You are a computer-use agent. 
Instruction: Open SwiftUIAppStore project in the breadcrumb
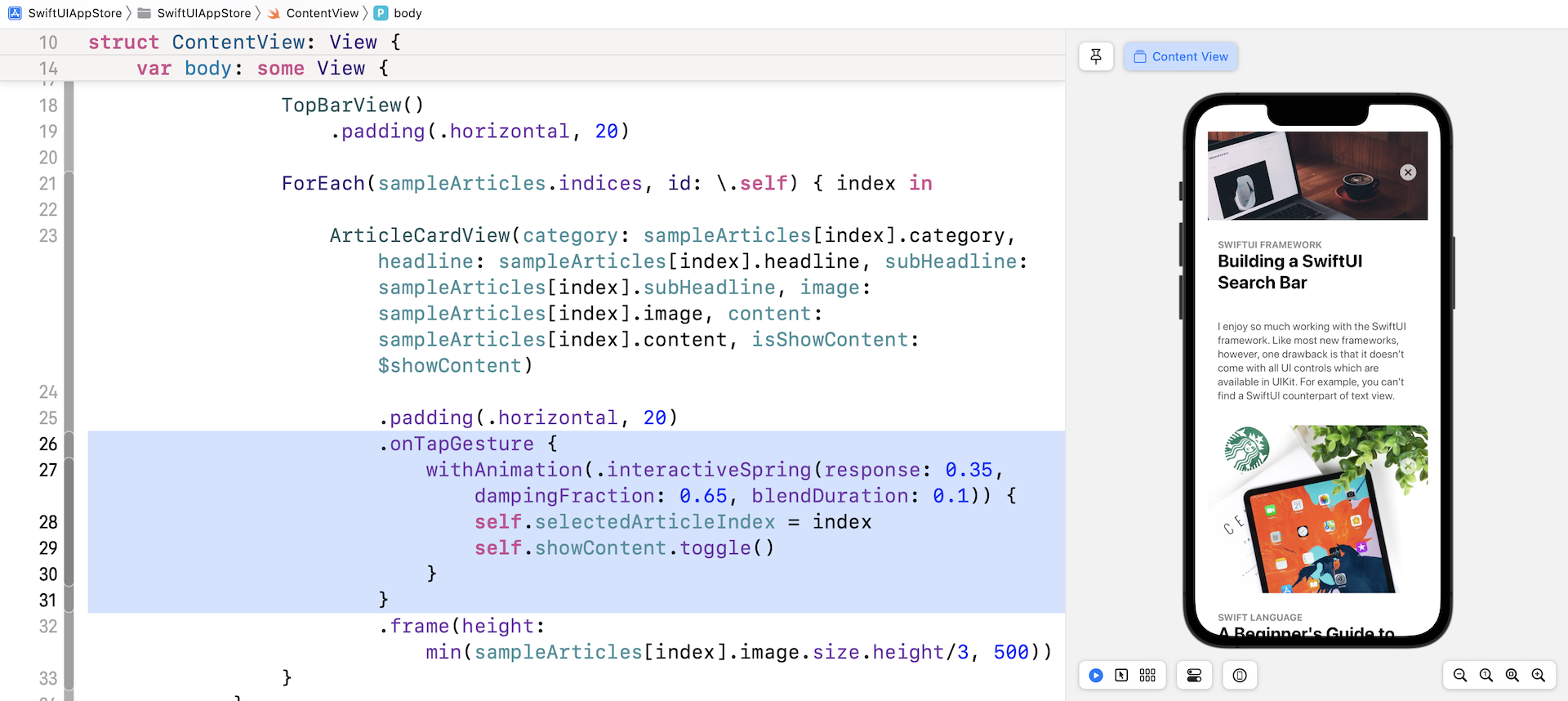tap(74, 13)
